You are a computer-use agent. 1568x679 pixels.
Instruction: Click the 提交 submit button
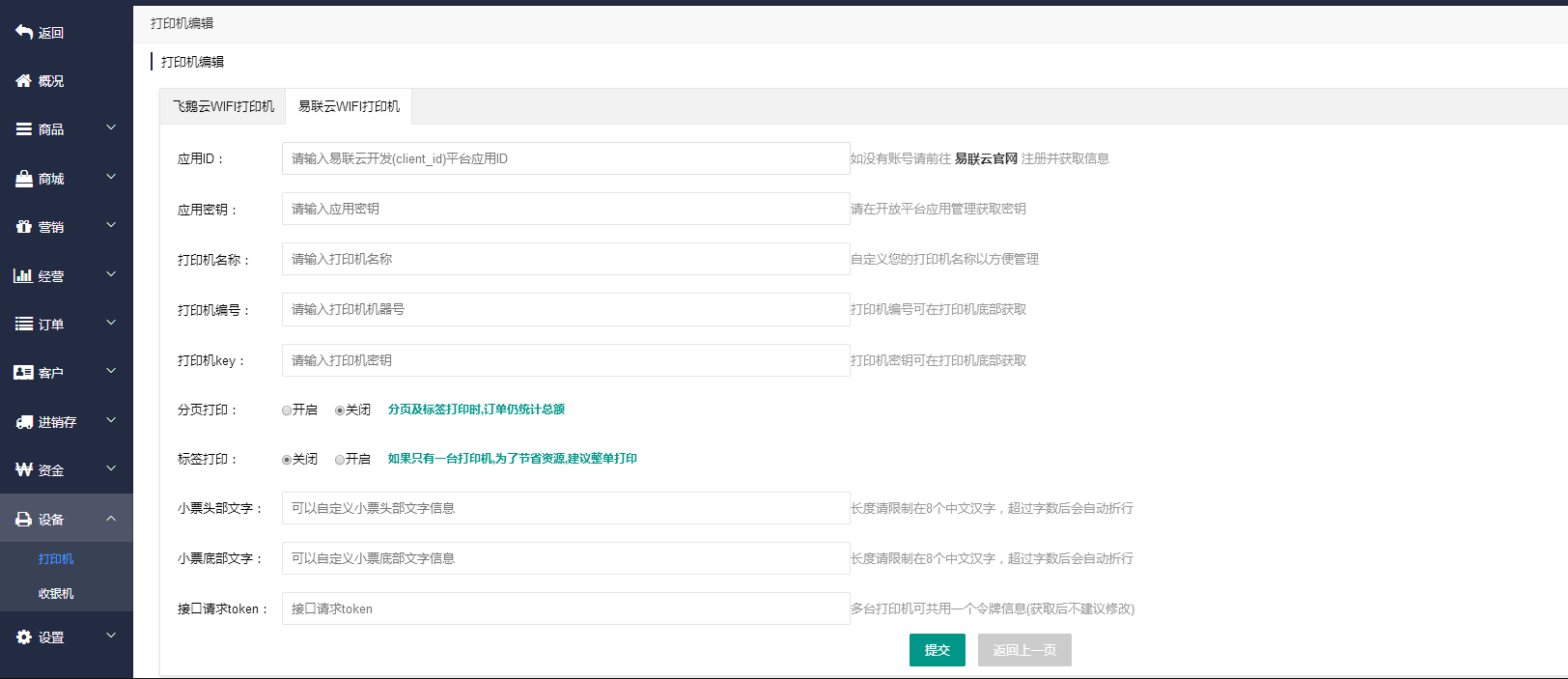938,650
